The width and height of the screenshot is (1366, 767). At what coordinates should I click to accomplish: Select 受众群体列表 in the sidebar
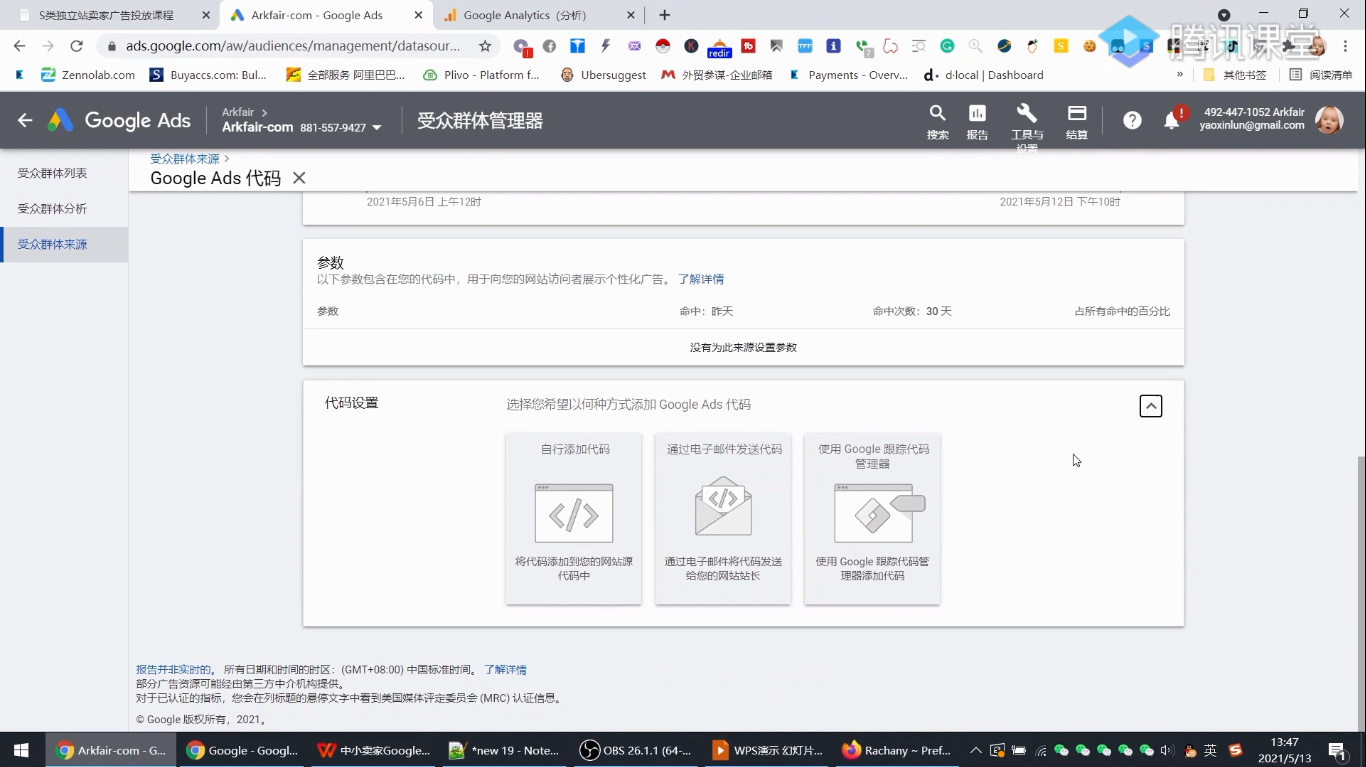[51, 172]
